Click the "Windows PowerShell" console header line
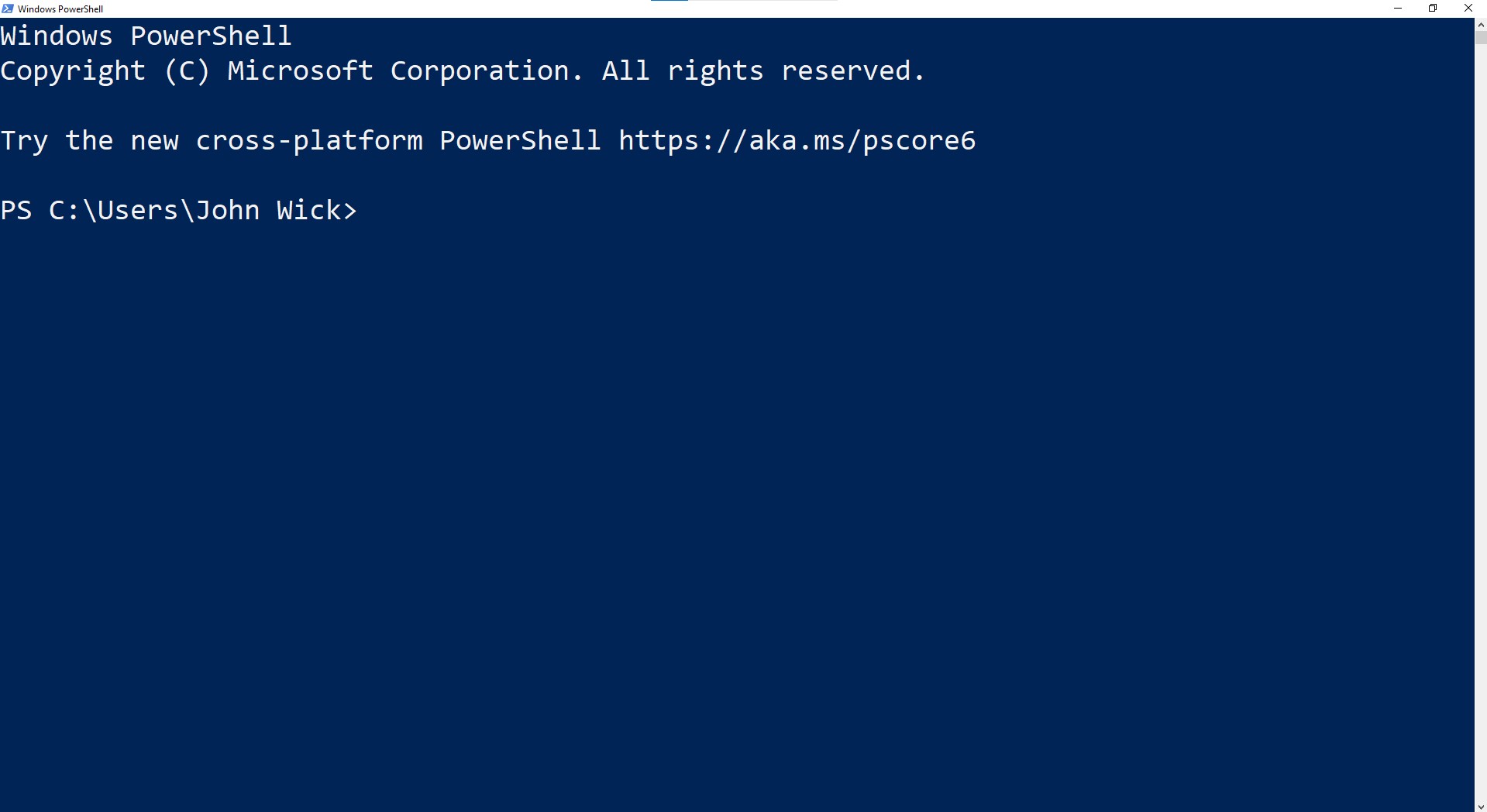 [146, 36]
